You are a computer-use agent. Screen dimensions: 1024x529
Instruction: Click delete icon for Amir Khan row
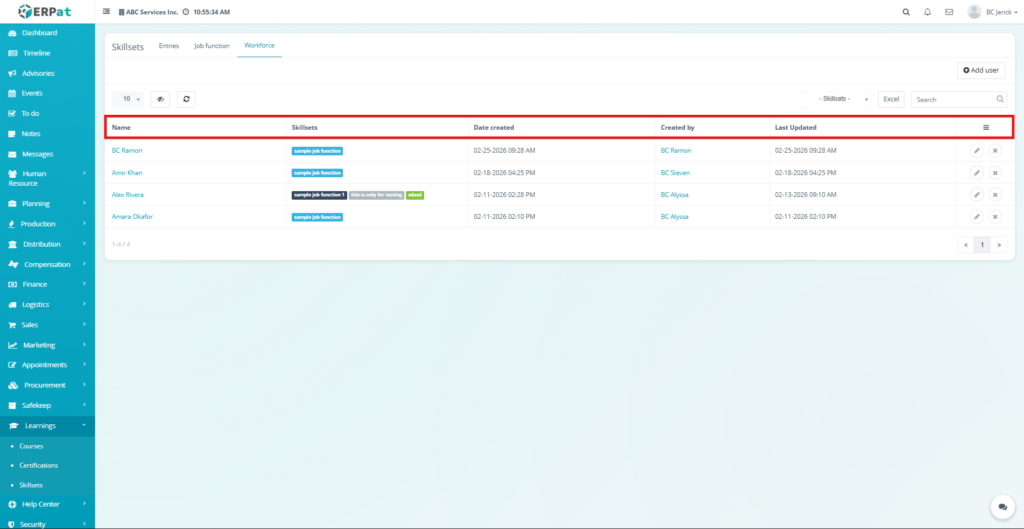point(995,172)
